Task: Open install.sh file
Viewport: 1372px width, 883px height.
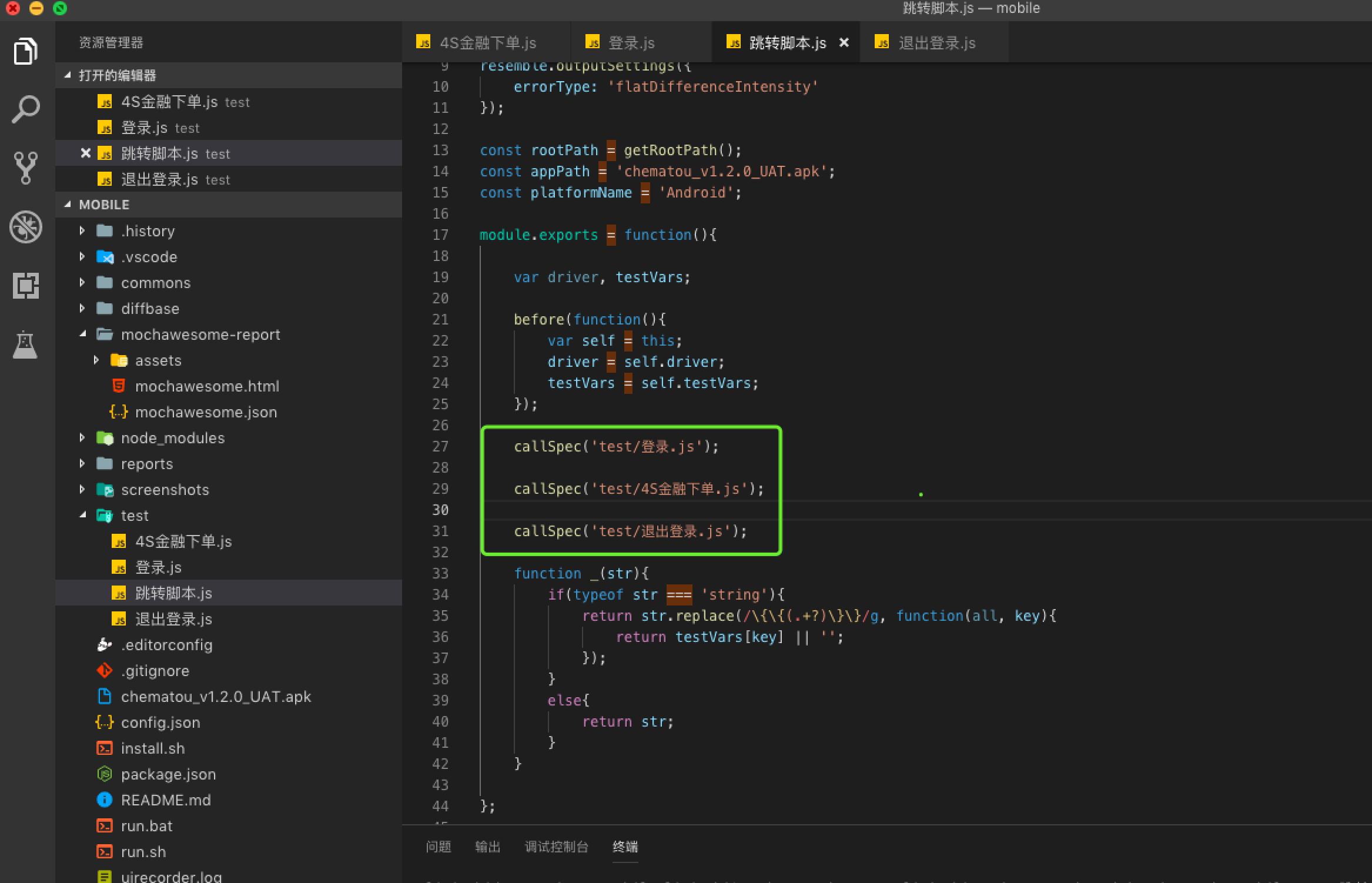Action: pyautogui.click(x=229, y=748)
